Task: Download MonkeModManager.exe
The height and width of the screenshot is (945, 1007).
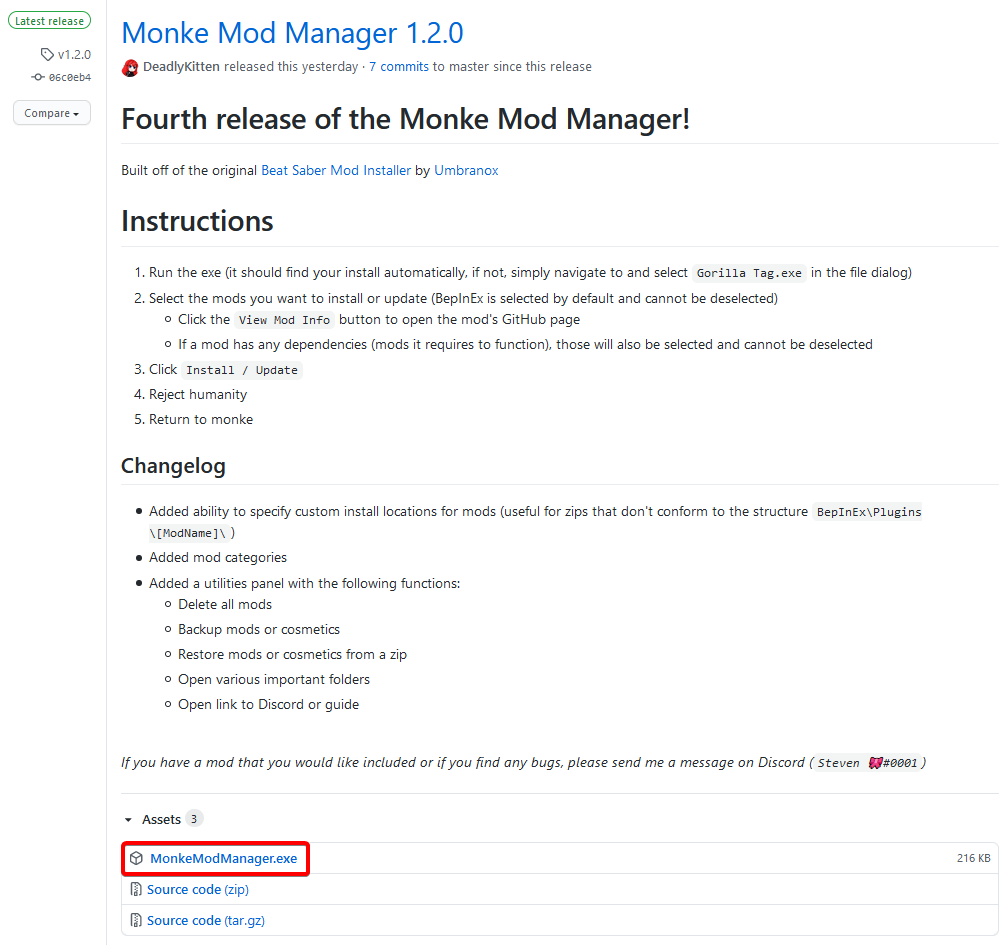Action: [223, 859]
